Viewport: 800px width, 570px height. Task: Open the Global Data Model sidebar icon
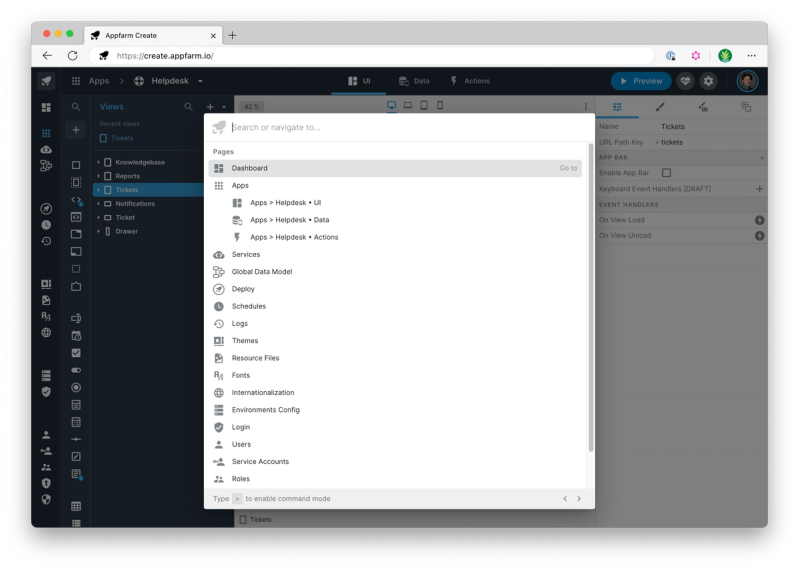(x=46, y=166)
